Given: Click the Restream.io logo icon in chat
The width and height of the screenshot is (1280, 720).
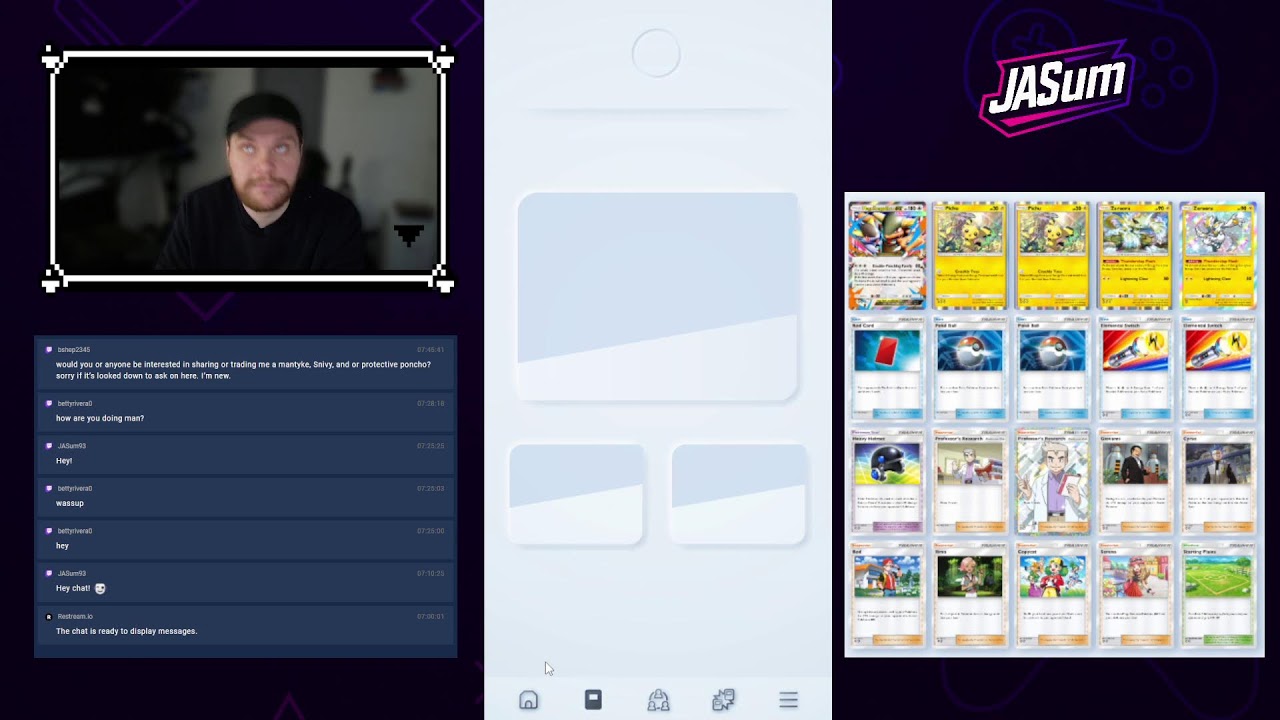Looking at the screenshot, I should (49, 617).
